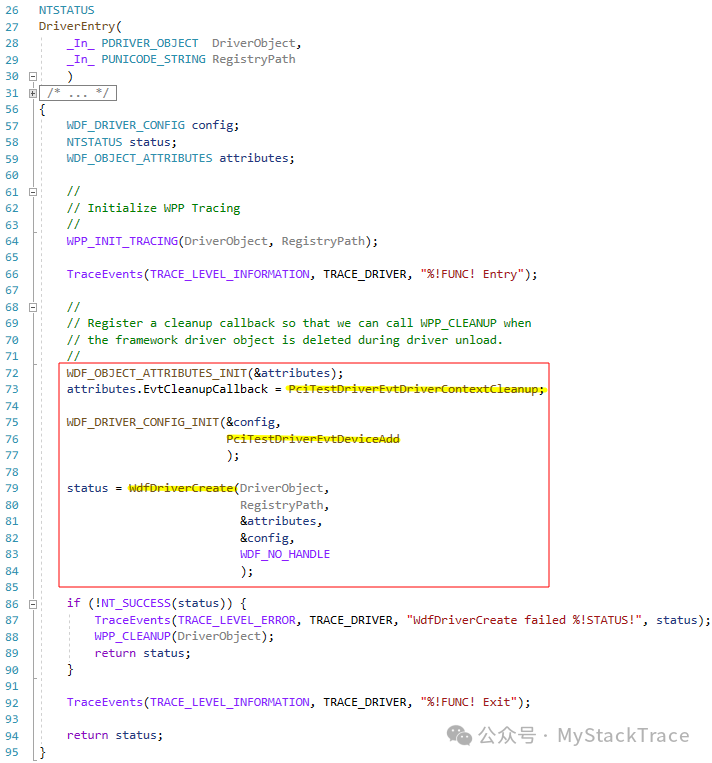
Task: Click highlighted WdfDriverCreate call
Action: click(181, 489)
